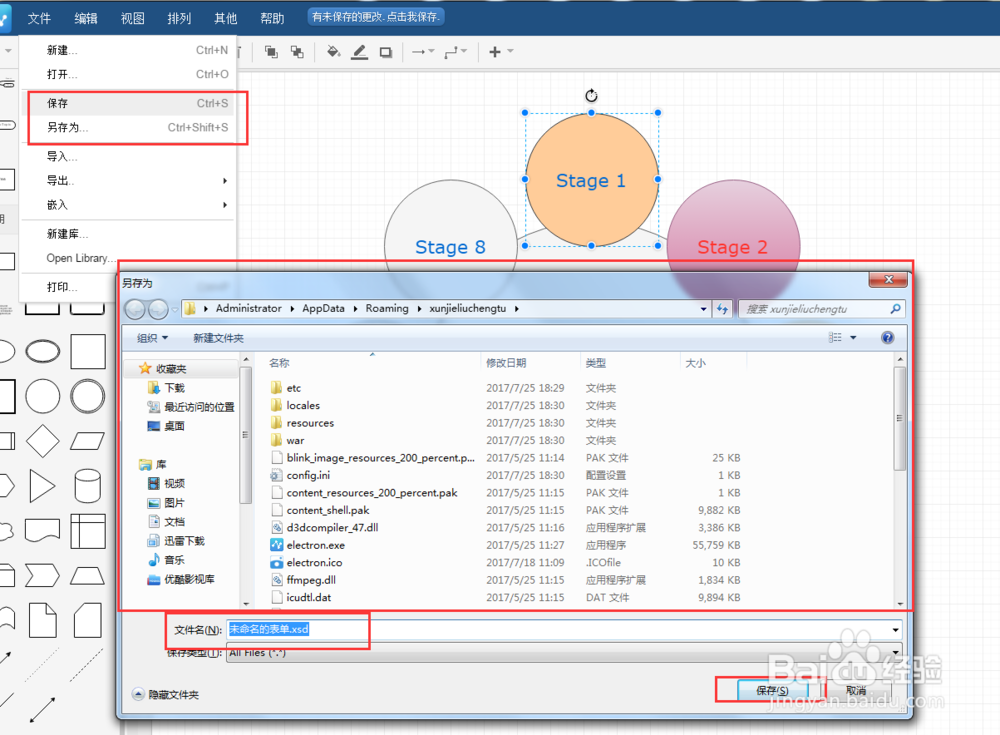Pick the trapezoid shape from the palette
The height and width of the screenshot is (735, 1000).
87,575
